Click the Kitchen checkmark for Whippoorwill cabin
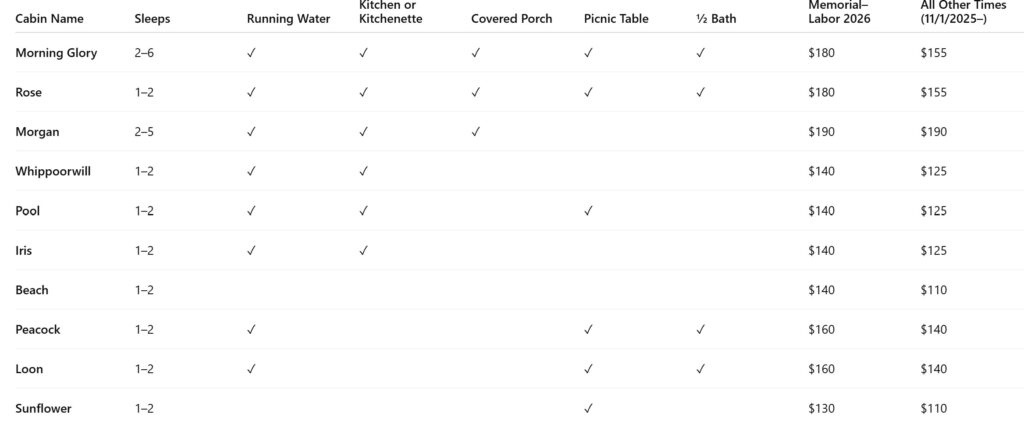The height and width of the screenshot is (428, 1024). (x=364, y=171)
